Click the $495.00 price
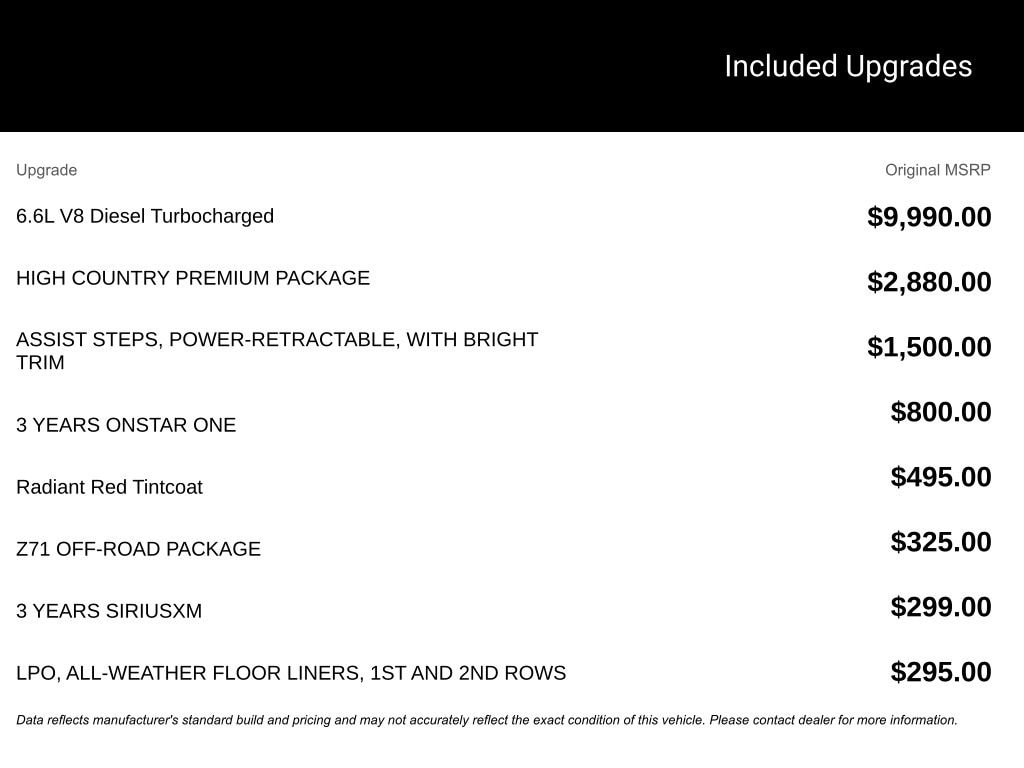 941,477
